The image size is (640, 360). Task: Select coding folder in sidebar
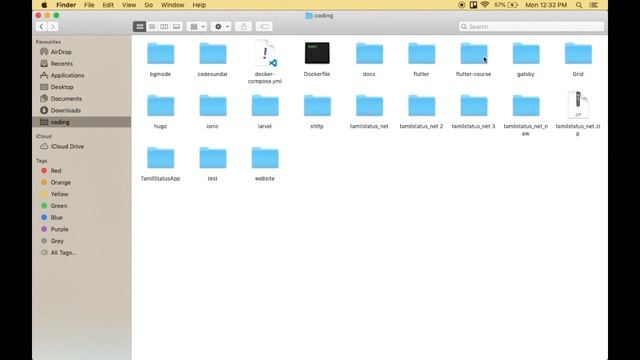[x=82, y=122]
